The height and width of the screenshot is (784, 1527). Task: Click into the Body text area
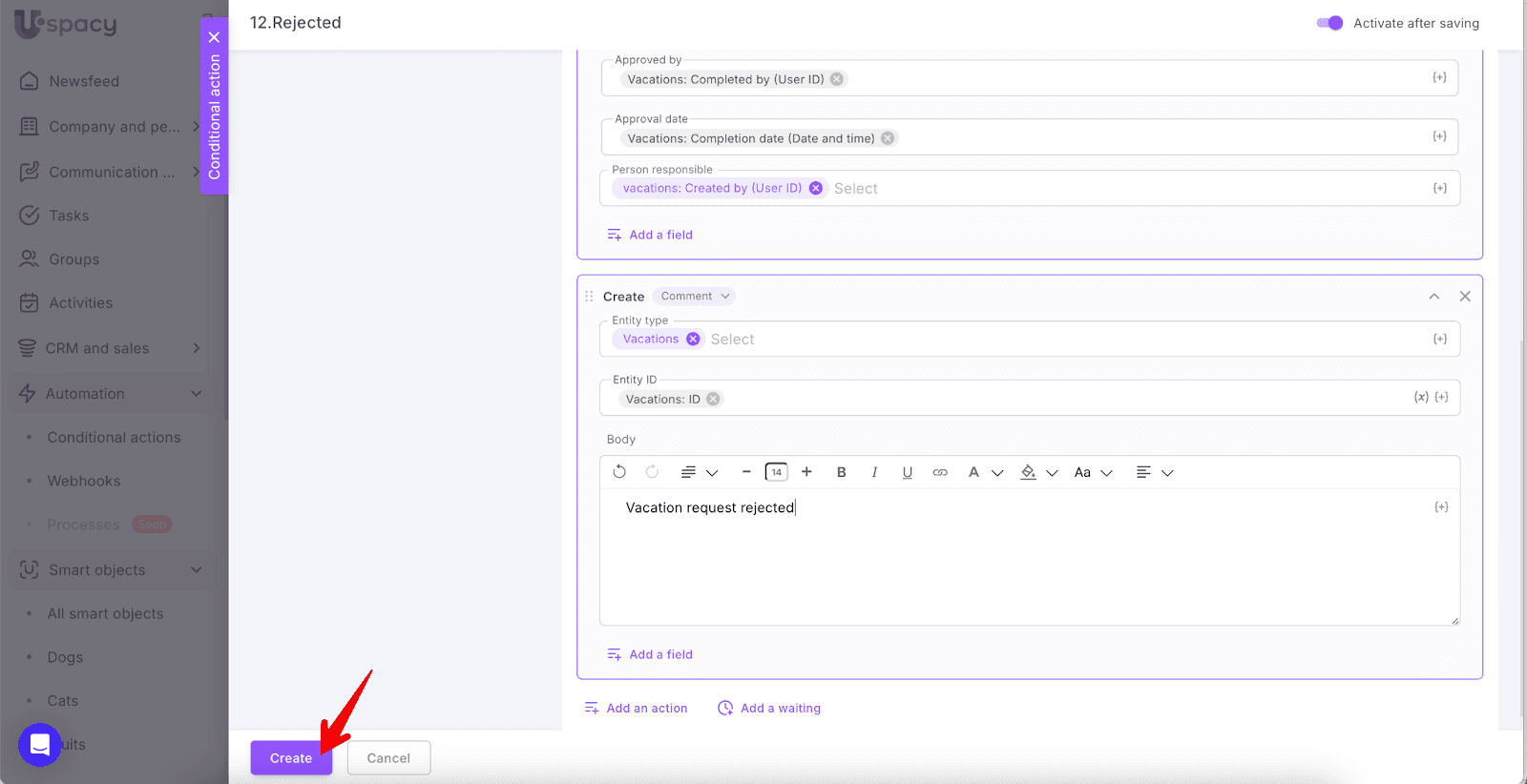point(1029,563)
